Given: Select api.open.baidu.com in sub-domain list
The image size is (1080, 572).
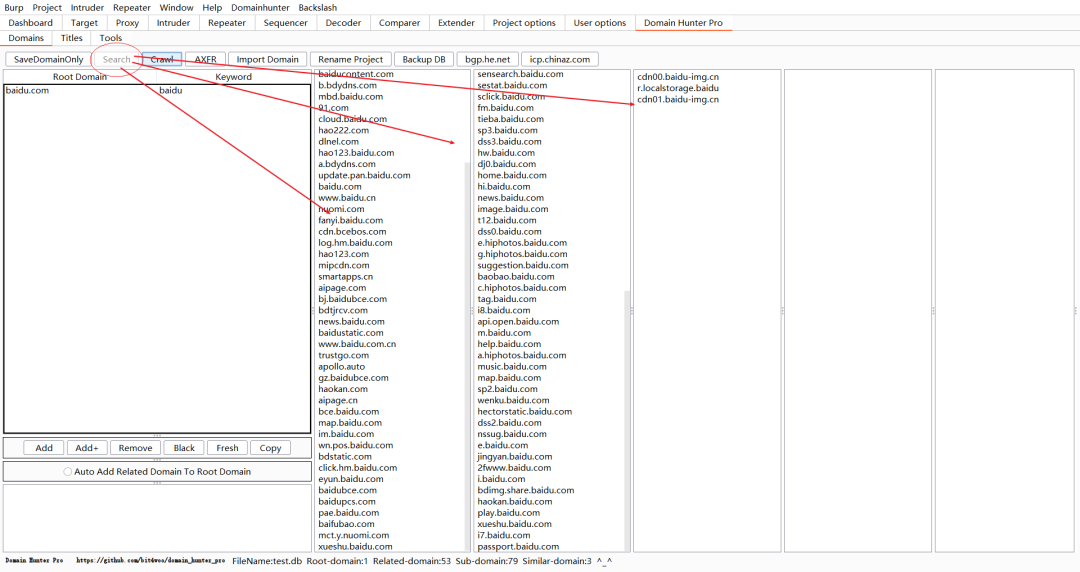Looking at the screenshot, I should point(518,321).
